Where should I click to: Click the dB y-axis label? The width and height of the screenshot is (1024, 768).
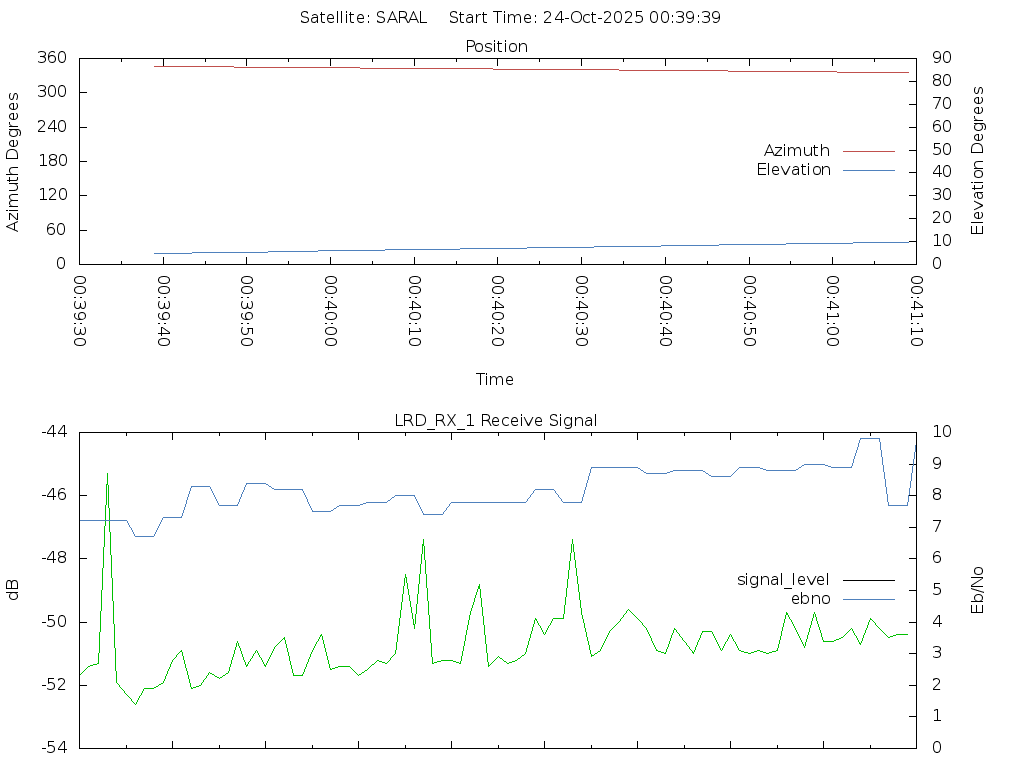point(13,590)
